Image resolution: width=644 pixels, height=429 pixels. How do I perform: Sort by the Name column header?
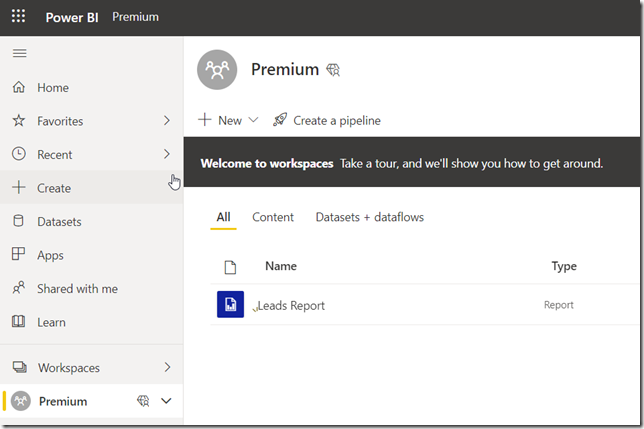(281, 266)
